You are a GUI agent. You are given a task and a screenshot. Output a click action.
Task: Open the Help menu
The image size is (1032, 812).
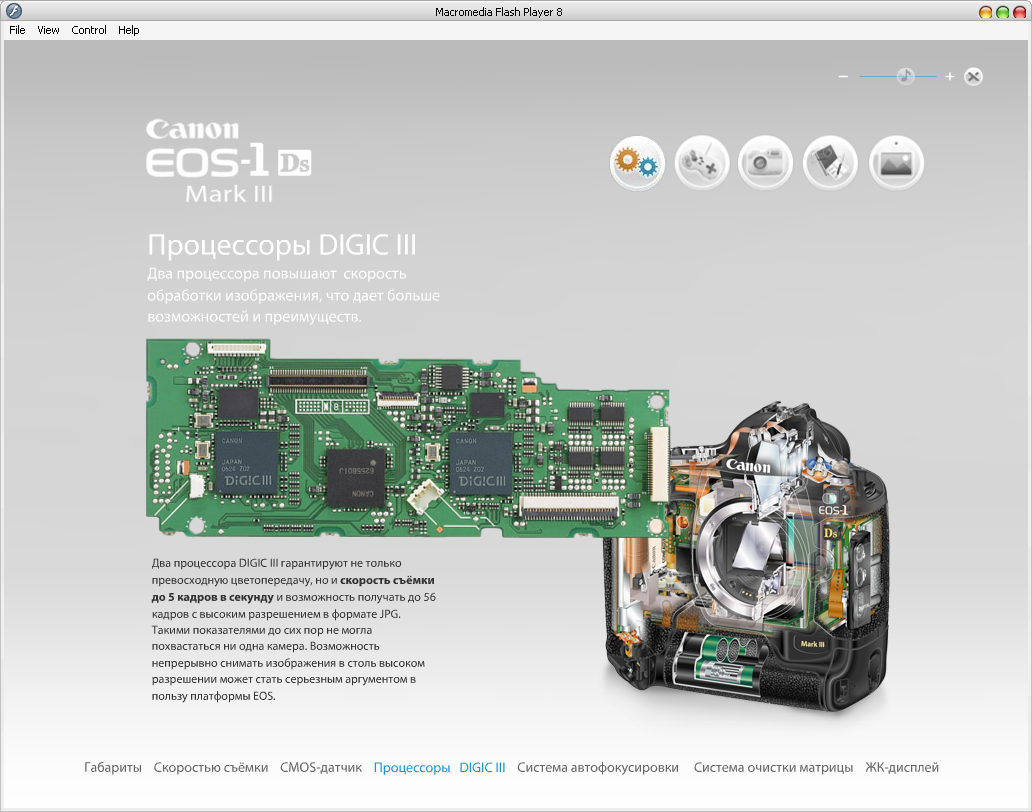click(x=128, y=30)
